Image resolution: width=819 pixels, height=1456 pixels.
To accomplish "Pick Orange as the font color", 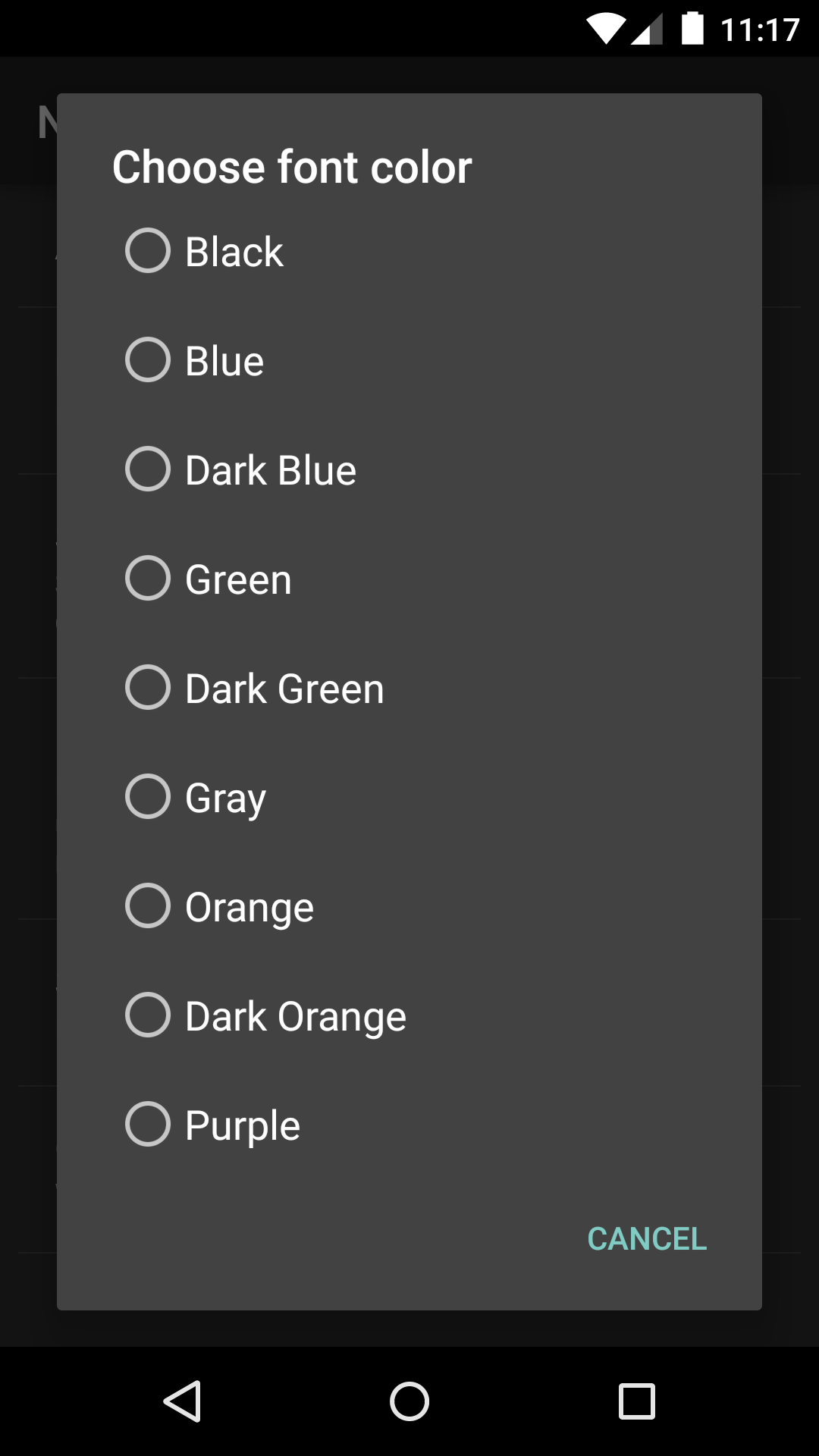I will coord(148,906).
